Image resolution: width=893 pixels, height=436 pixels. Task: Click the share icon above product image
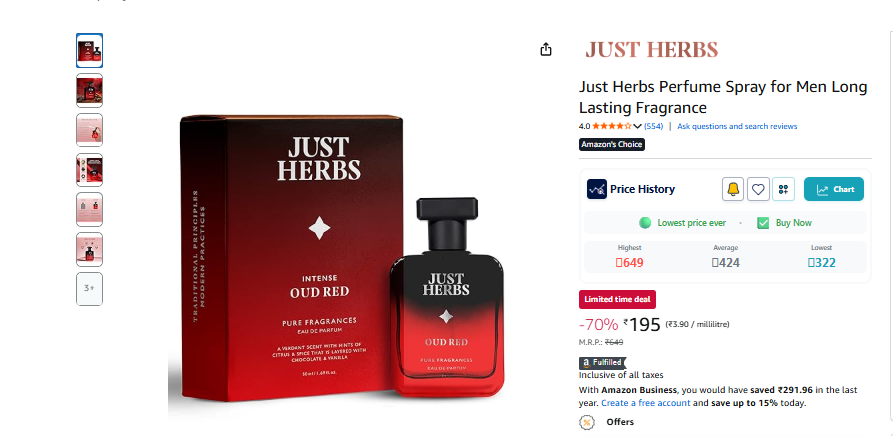(546, 50)
